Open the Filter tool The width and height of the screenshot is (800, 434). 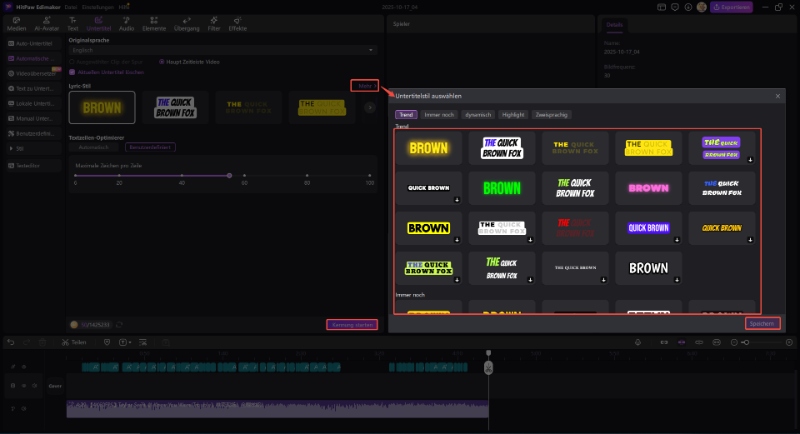(213, 24)
